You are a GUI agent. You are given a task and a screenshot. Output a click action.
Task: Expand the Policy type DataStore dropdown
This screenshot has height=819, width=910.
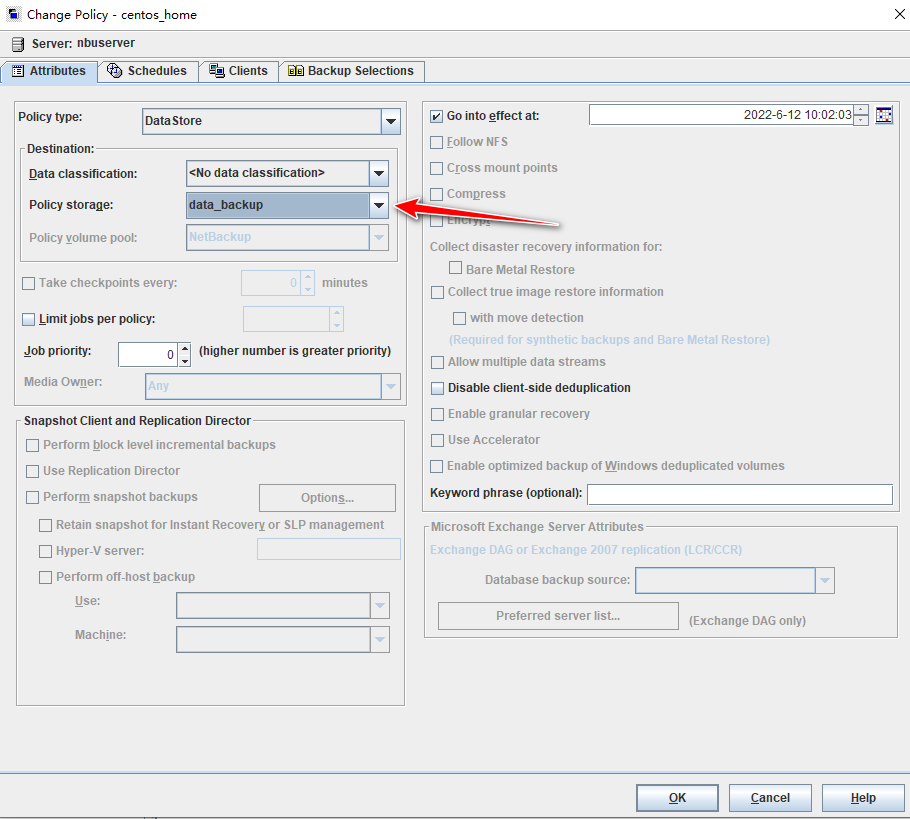tap(391, 121)
